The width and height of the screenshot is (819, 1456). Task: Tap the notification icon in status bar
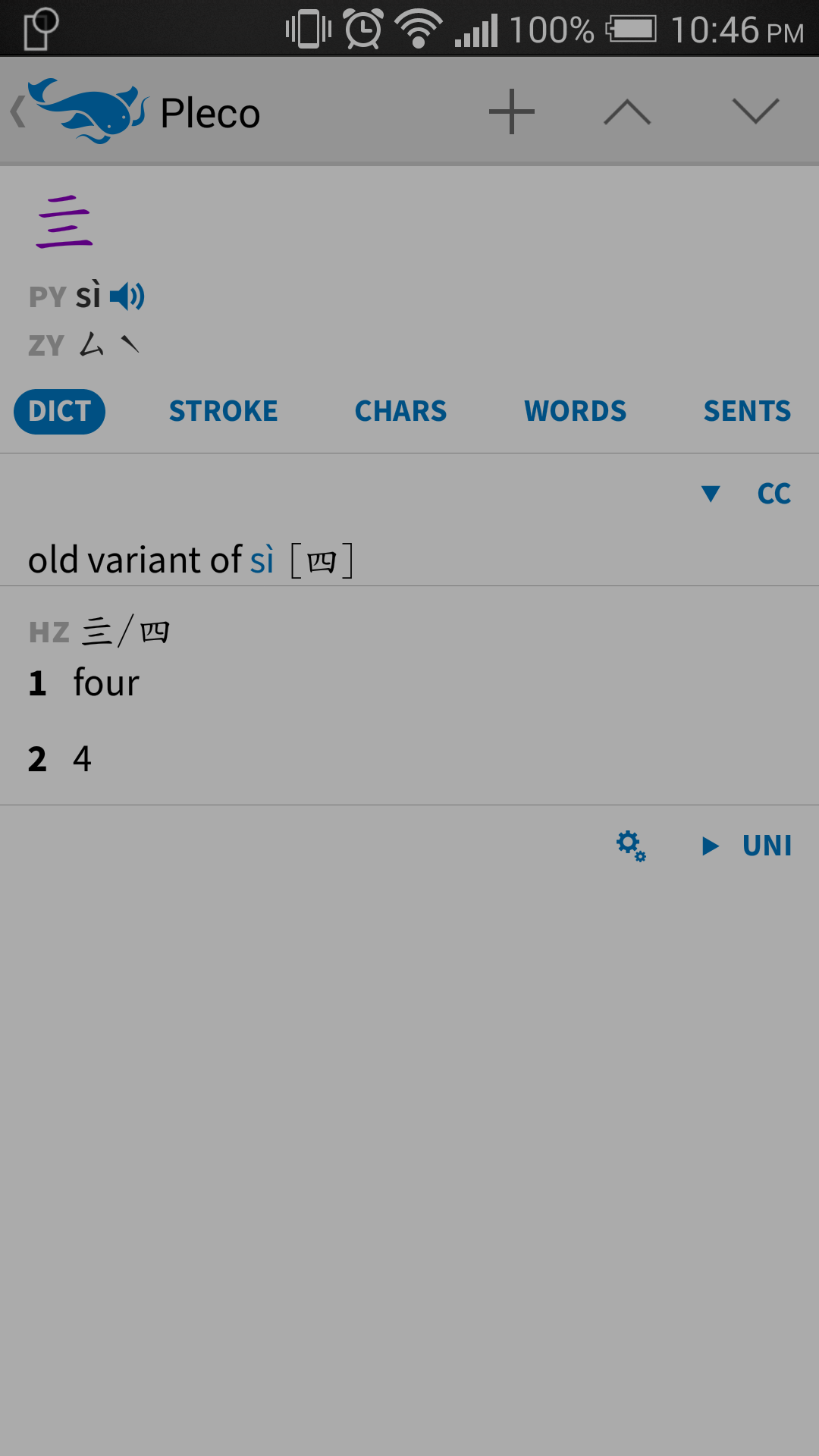tap(40, 28)
